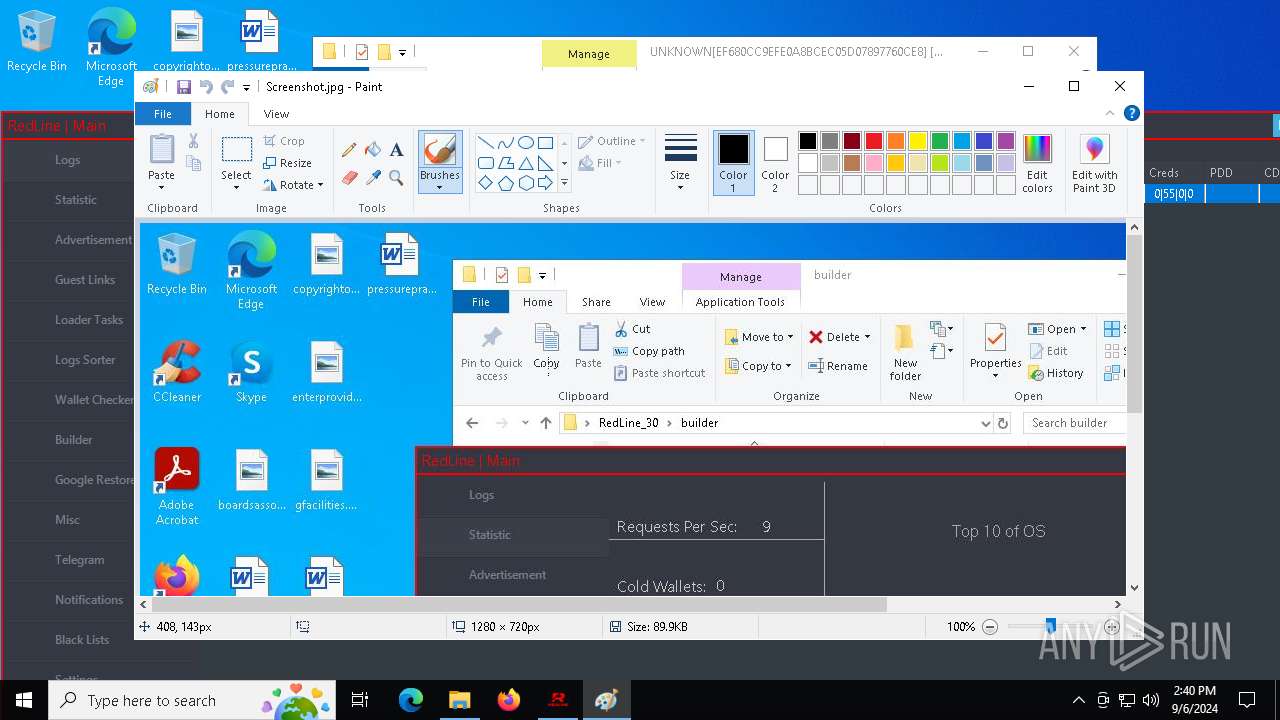Open Telegram in the RedLine sidebar

[80, 560]
